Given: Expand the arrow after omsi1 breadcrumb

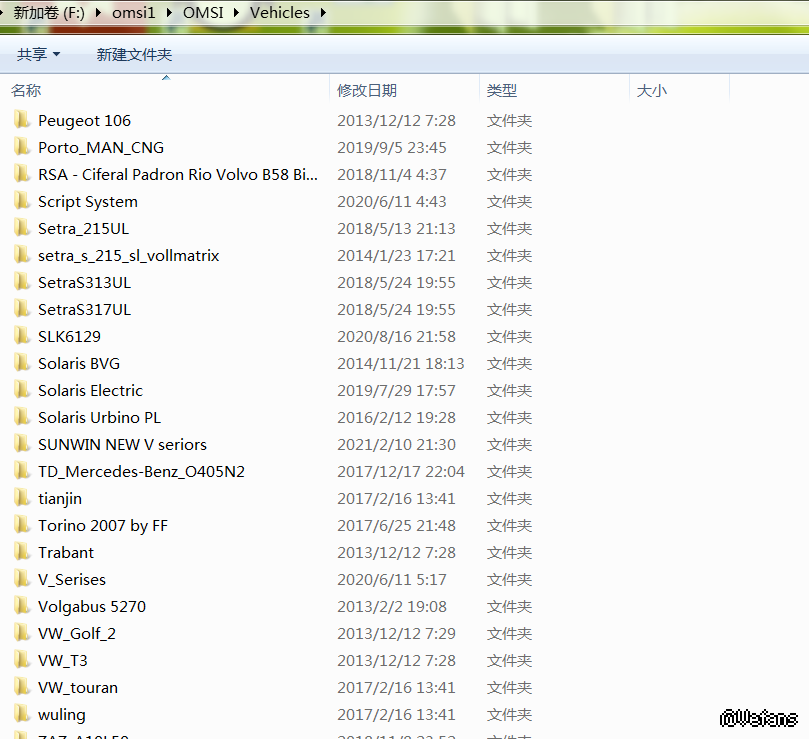Looking at the screenshot, I should (169, 12).
